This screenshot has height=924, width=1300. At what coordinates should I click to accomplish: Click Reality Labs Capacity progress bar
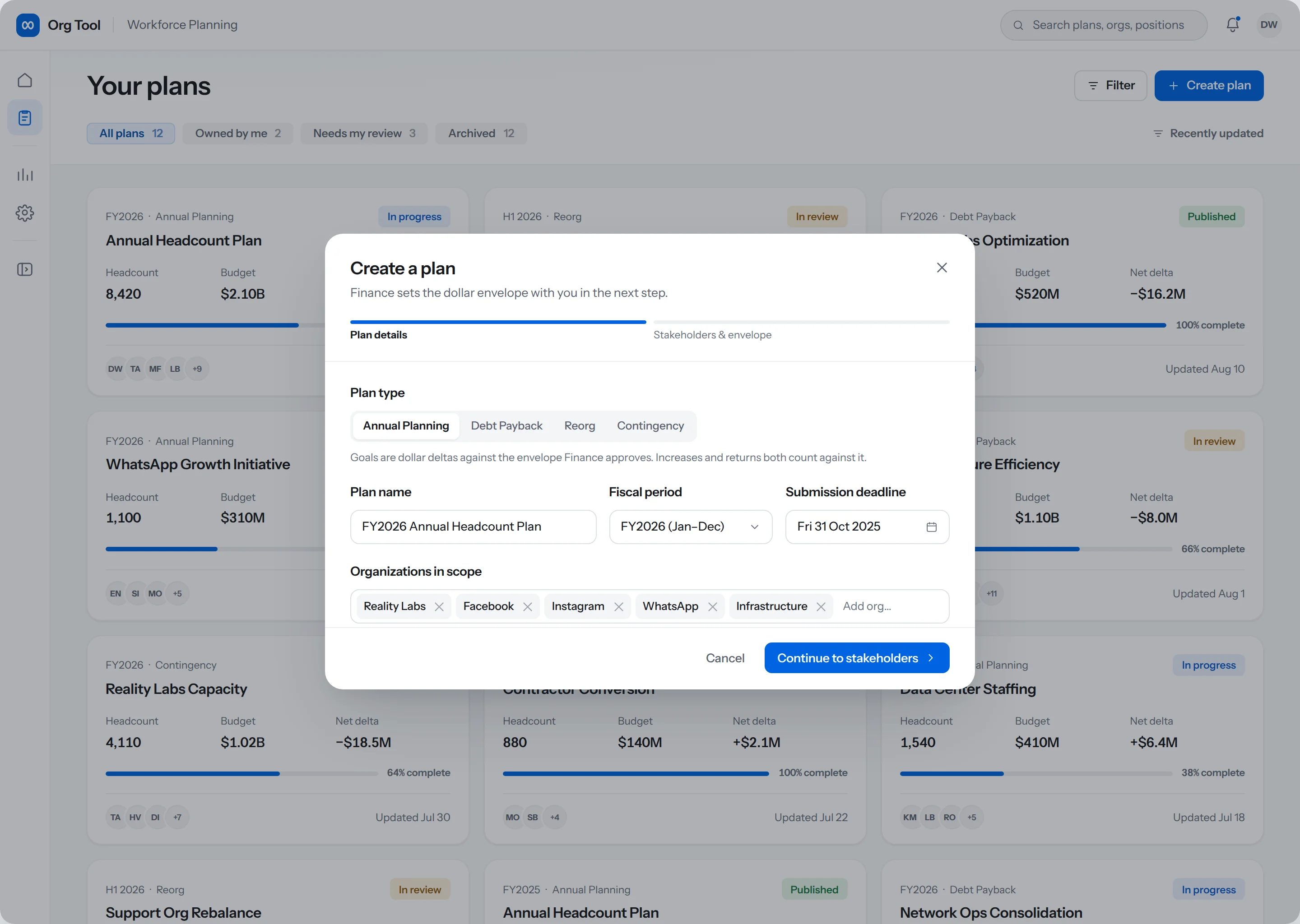click(x=241, y=774)
